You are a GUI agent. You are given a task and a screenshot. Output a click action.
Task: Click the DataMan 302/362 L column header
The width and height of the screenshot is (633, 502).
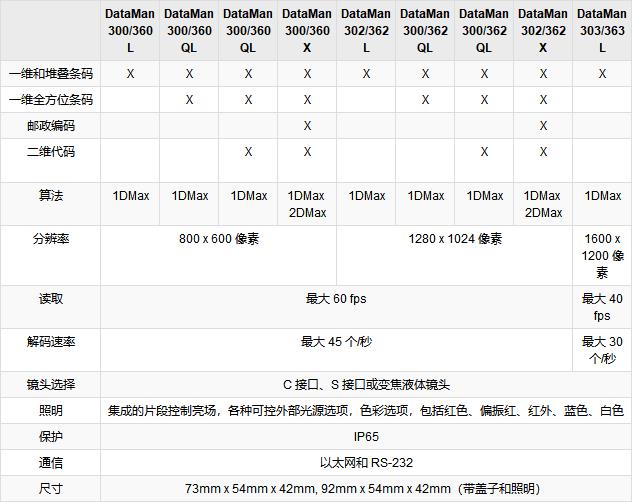(366, 31)
